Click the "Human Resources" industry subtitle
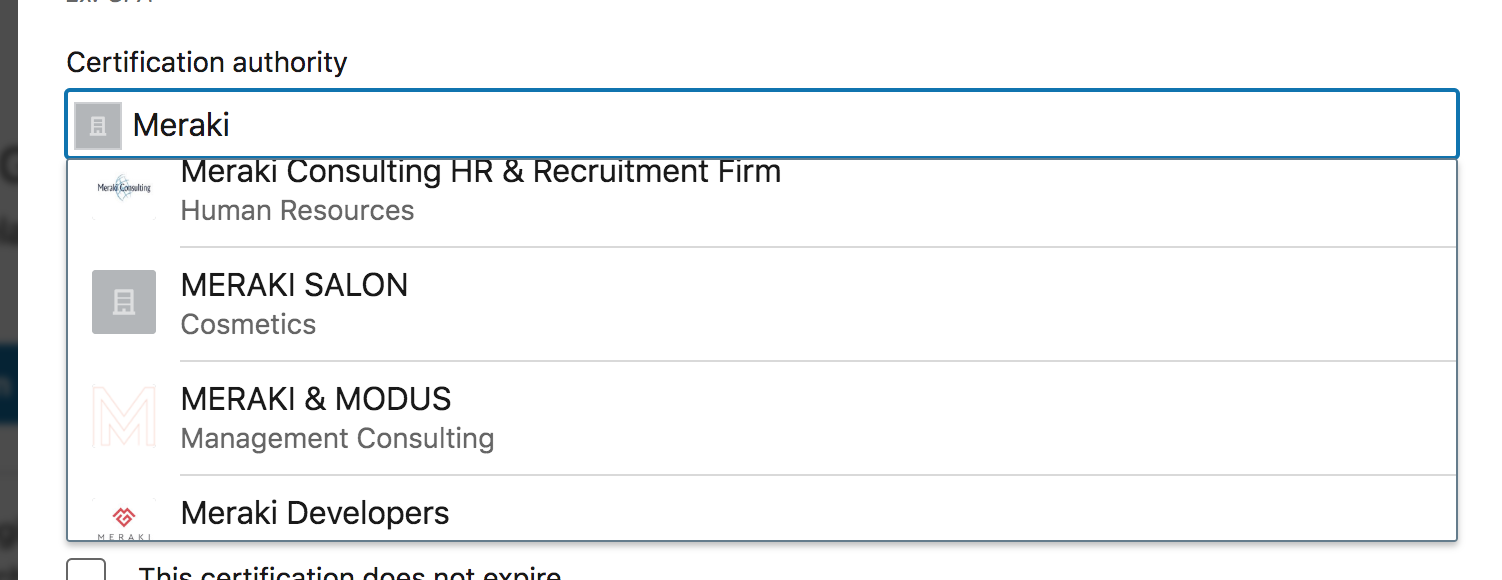This screenshot has width=1502, height=580. pos(297,211)
